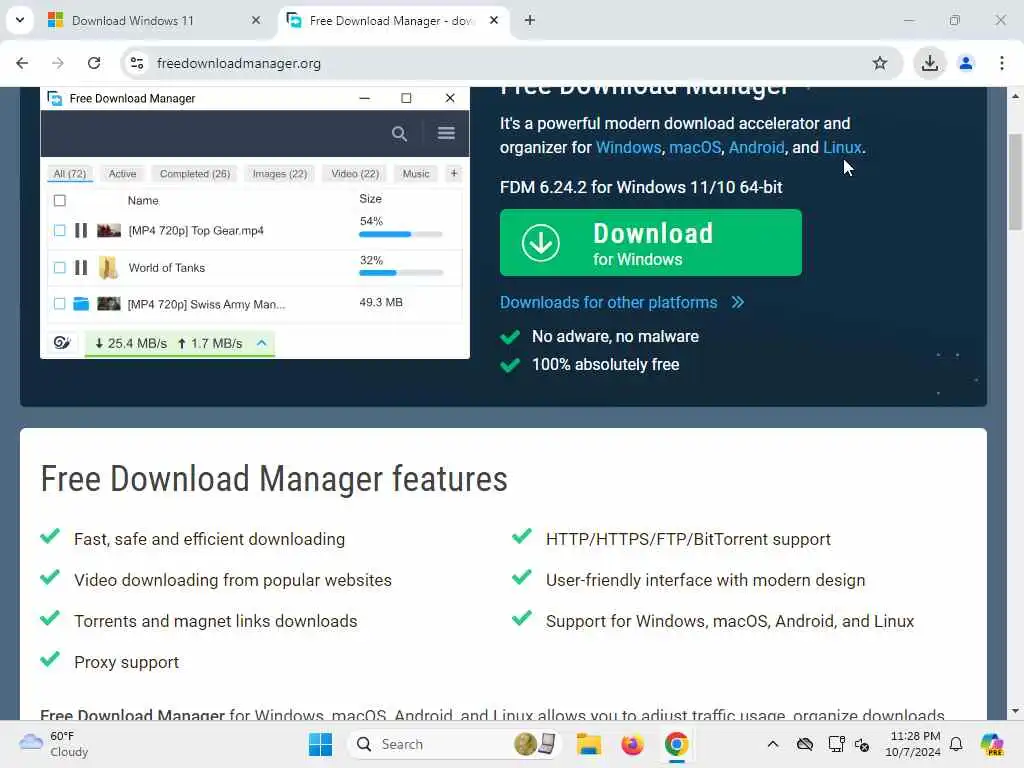The image size is (1024, 768).
Task: Open the notification bell in taskbar
Action: [956, 744]
